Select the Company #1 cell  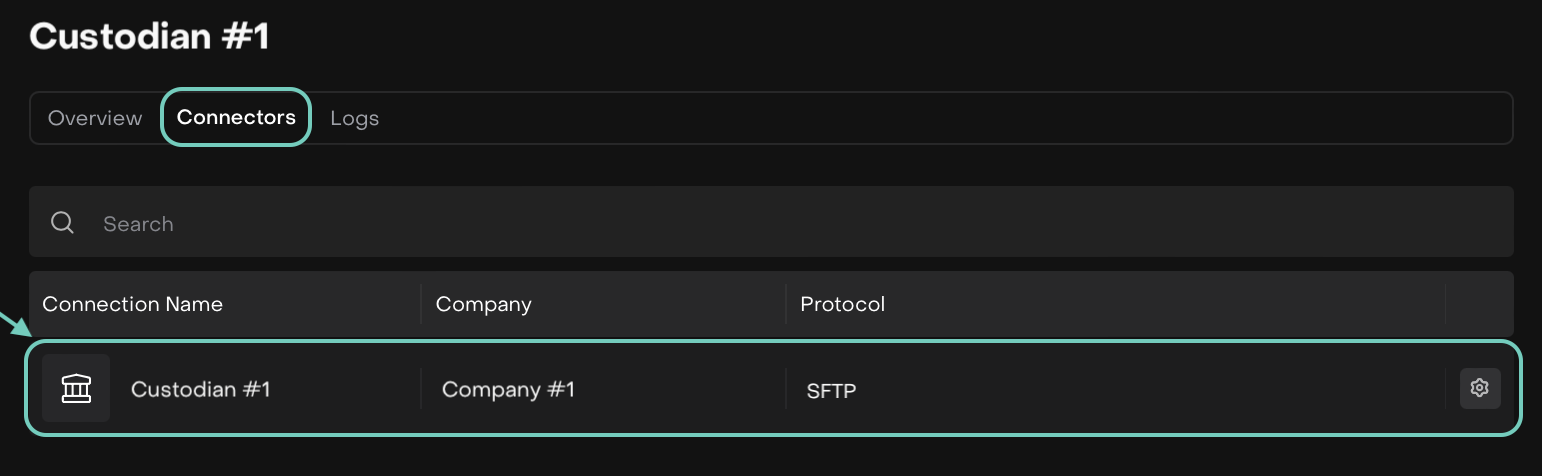tap(508, 389)
